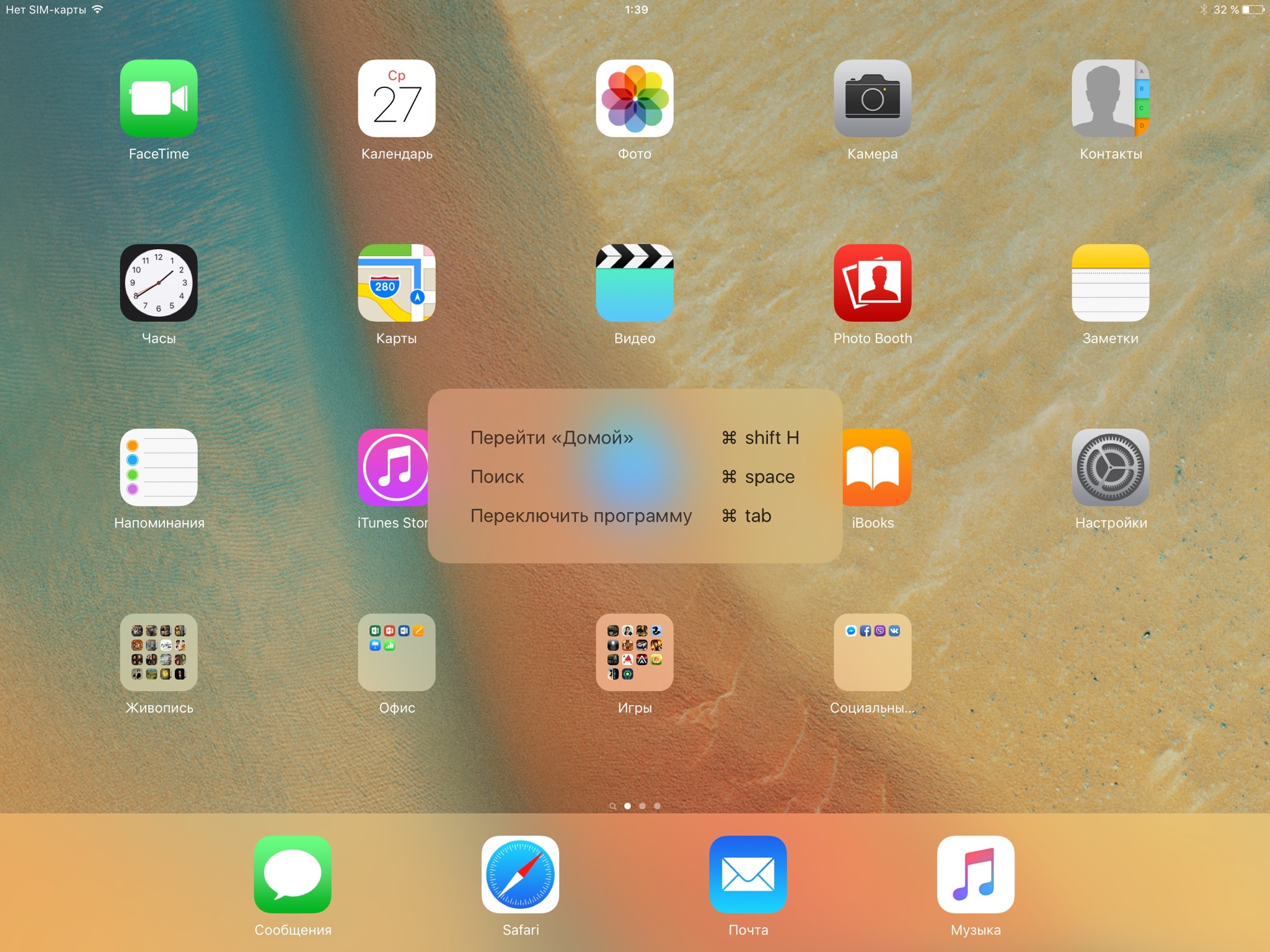Open the Contacts app

[1110, 98]
